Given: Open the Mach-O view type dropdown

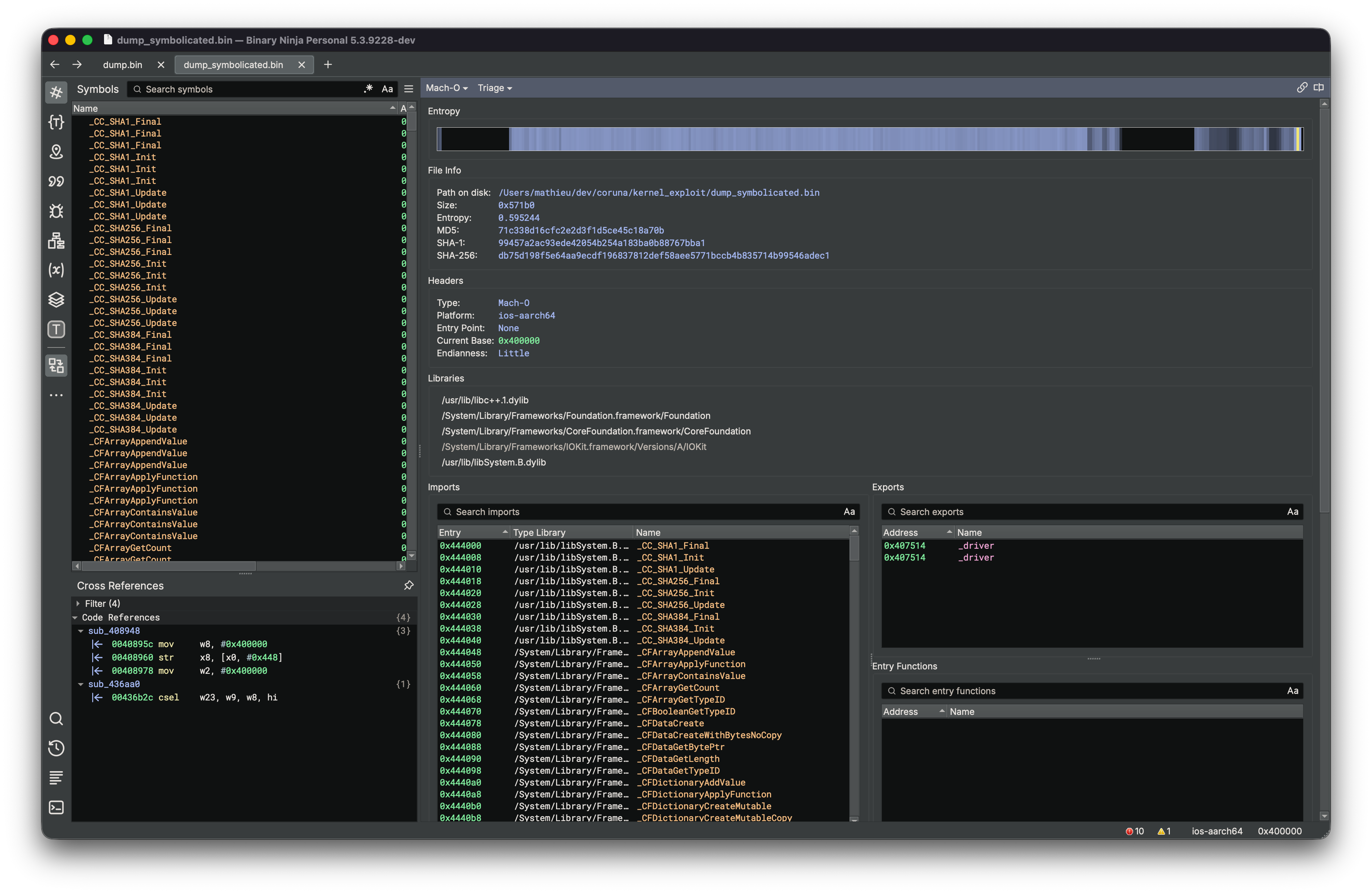Looking at the screenshot, I should [x=446, y=88].
